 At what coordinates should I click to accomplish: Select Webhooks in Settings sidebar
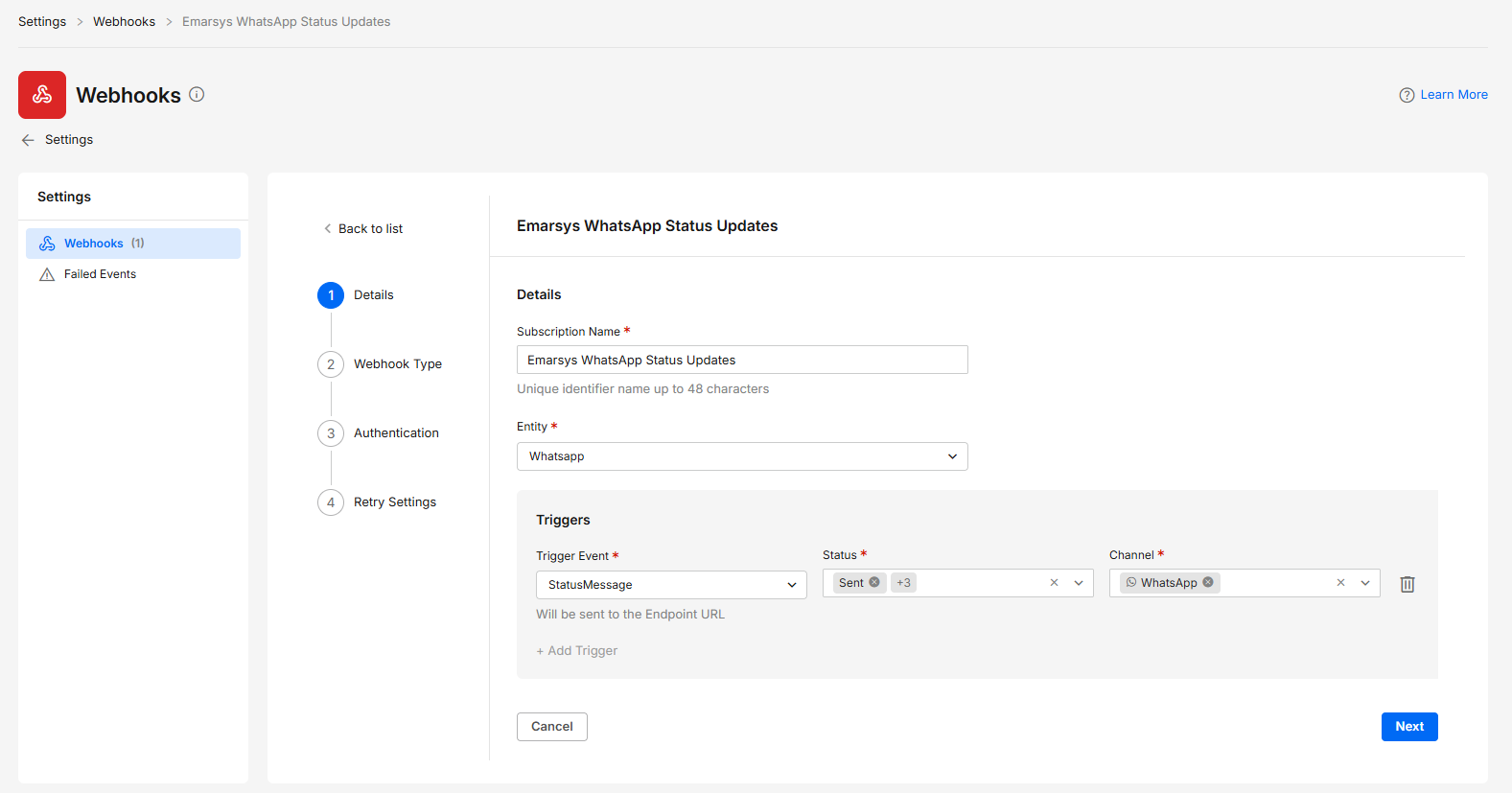pyautogui.click(x=133, y=244)
